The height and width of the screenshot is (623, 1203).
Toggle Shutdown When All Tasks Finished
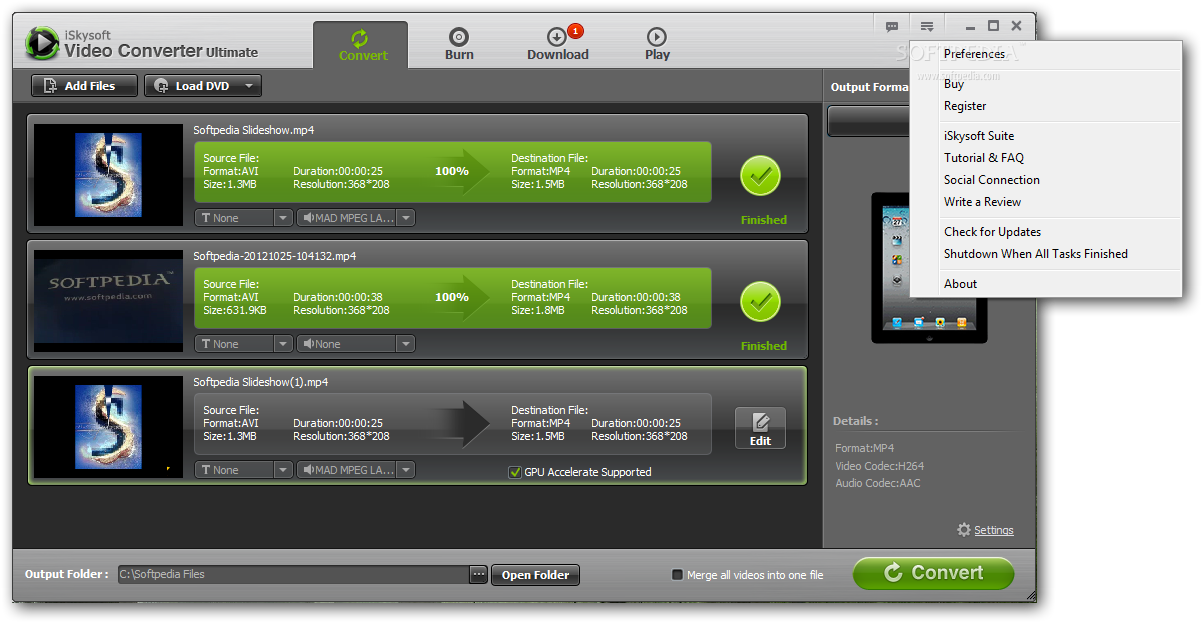[1036, 254]
